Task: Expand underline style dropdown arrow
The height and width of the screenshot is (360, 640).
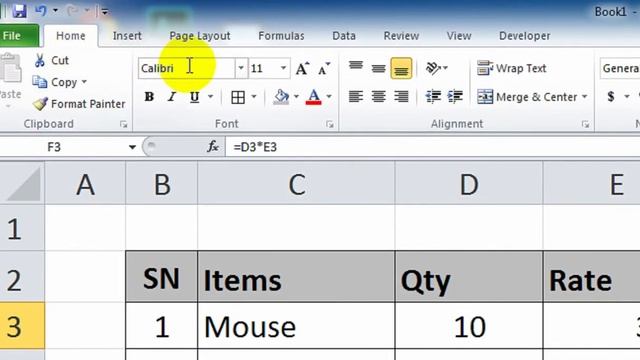Action: 211,97
